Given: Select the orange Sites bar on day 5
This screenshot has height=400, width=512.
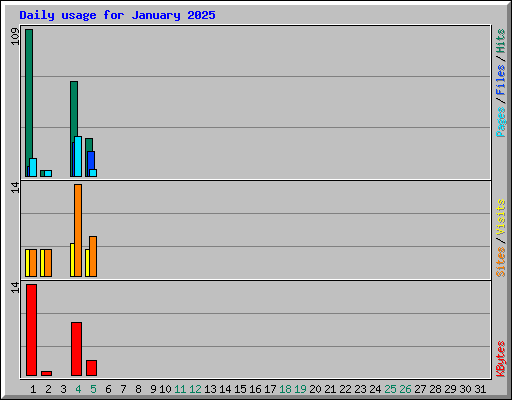Looking at the screenshot, I should point(93,256).
